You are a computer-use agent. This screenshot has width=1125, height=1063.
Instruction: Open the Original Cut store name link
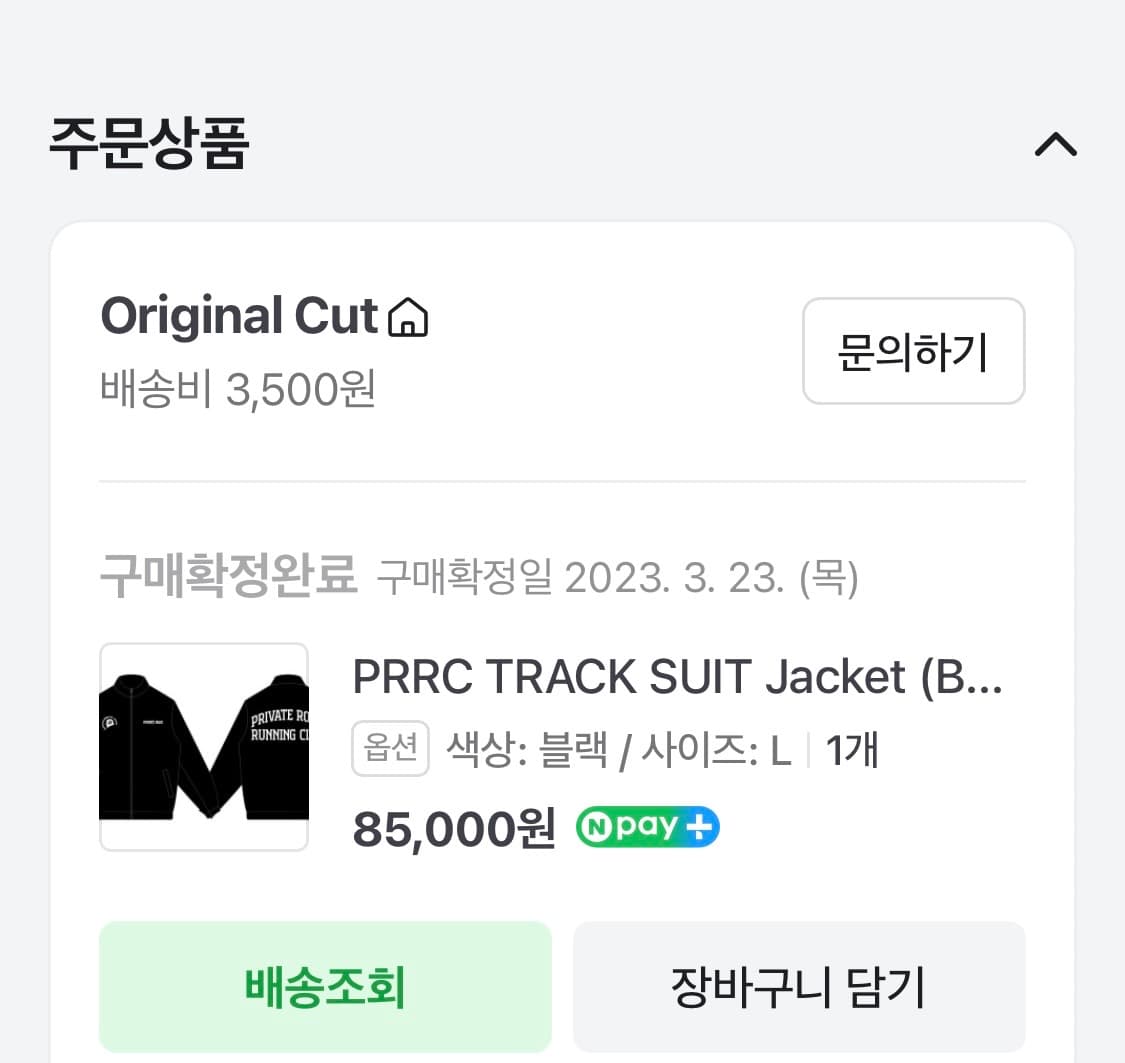coord(240,316)
